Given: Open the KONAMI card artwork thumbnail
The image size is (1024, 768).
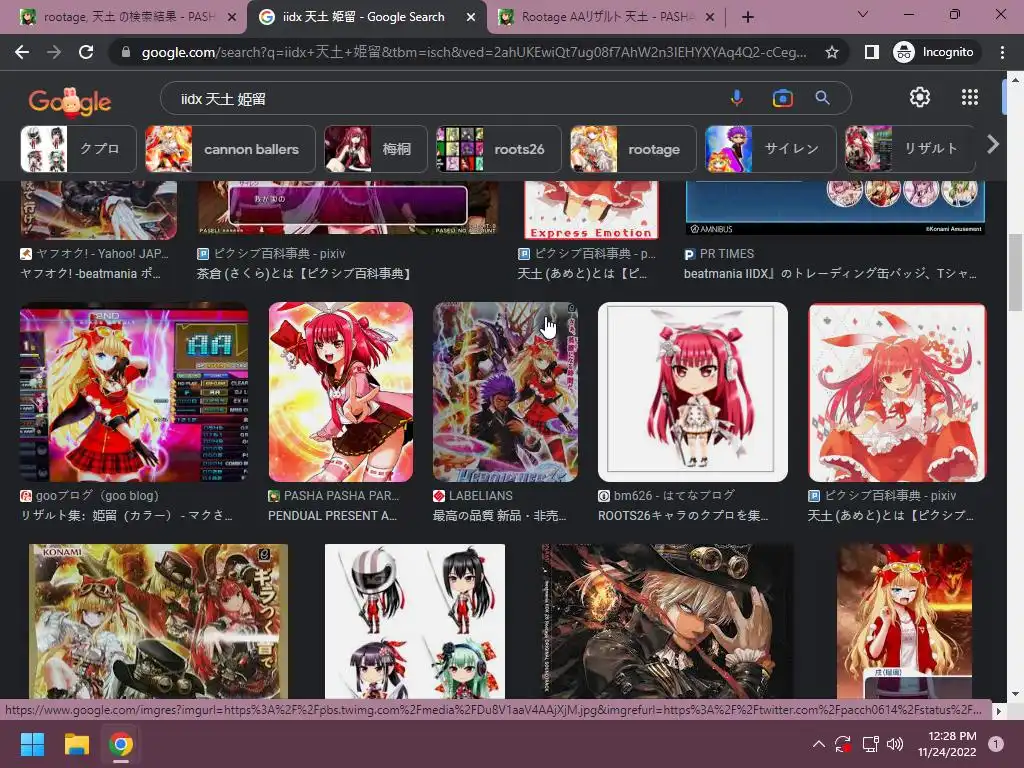Looking at the screenshot, I should tap(159, 621).
